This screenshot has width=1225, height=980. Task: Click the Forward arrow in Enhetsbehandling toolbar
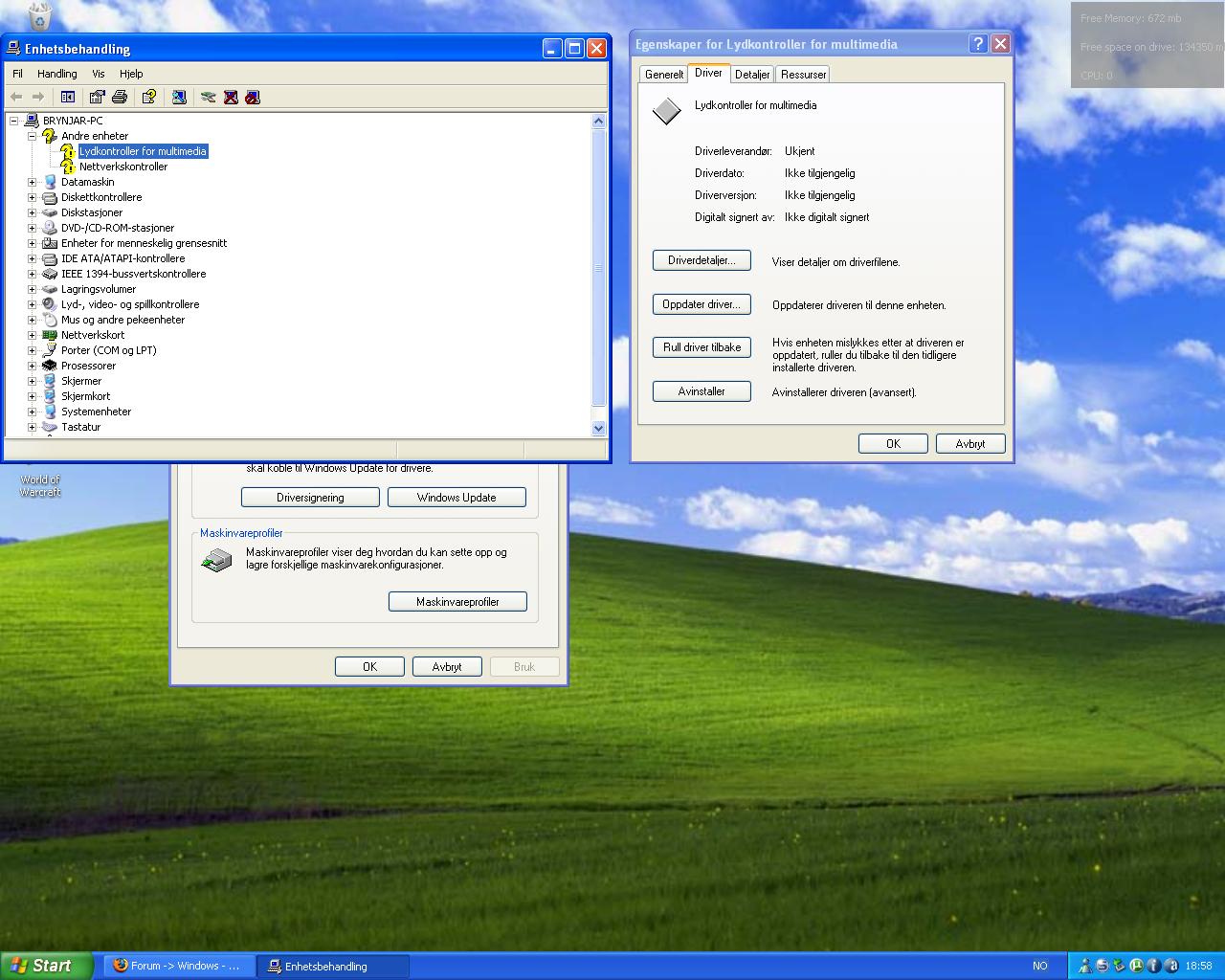38,97
